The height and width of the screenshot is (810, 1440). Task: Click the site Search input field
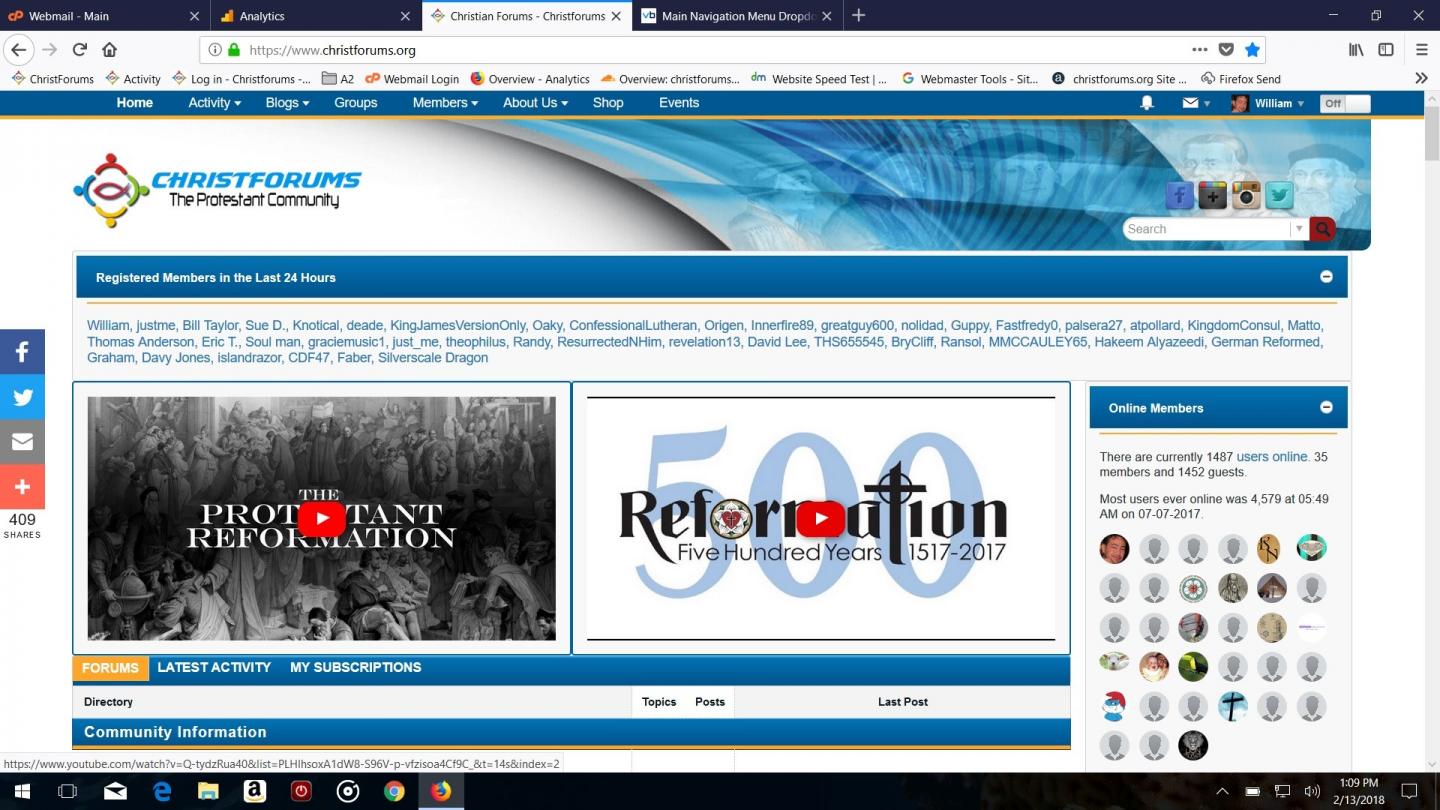pos(1207,229)
